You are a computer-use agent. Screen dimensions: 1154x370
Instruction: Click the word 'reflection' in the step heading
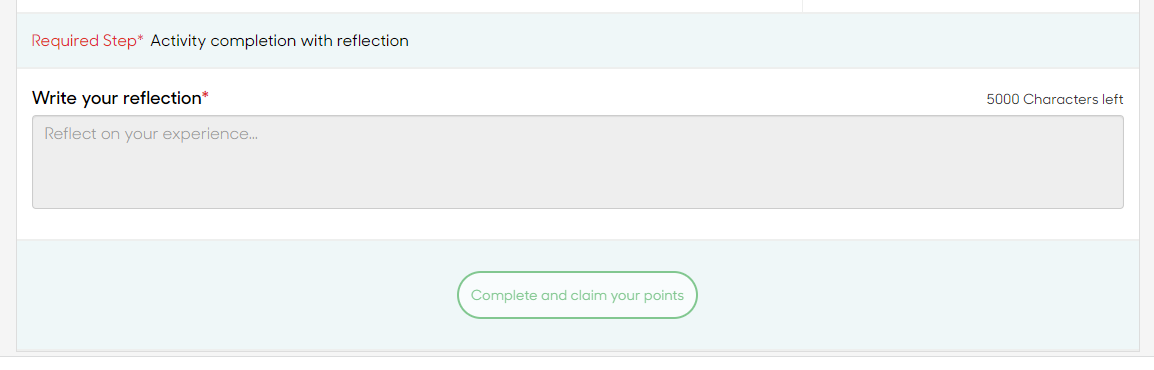pyautogui.click(x=372, y=41)
